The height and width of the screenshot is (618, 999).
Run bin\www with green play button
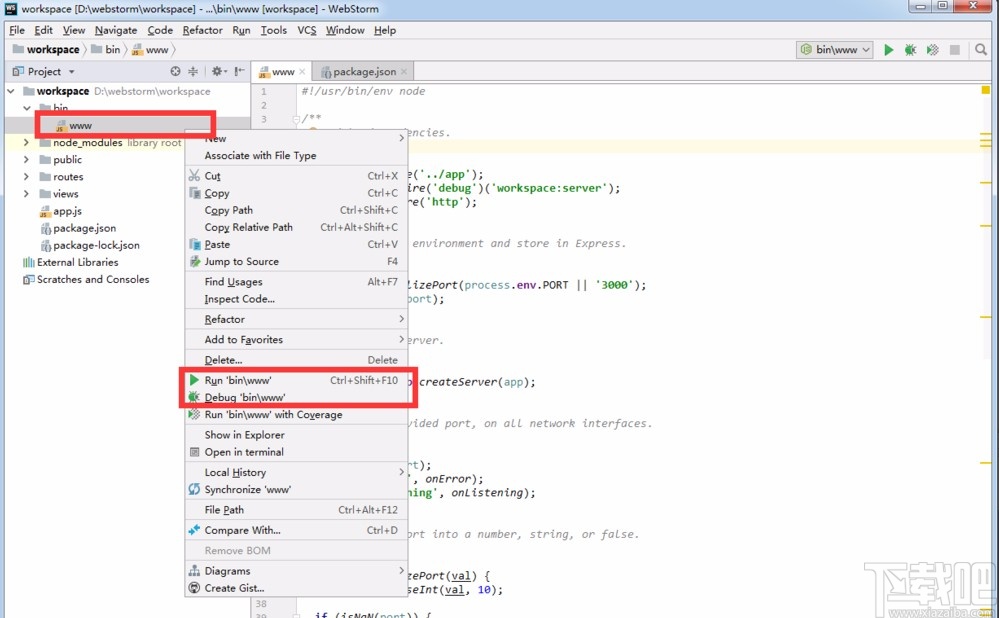click(x=888, y=50)
